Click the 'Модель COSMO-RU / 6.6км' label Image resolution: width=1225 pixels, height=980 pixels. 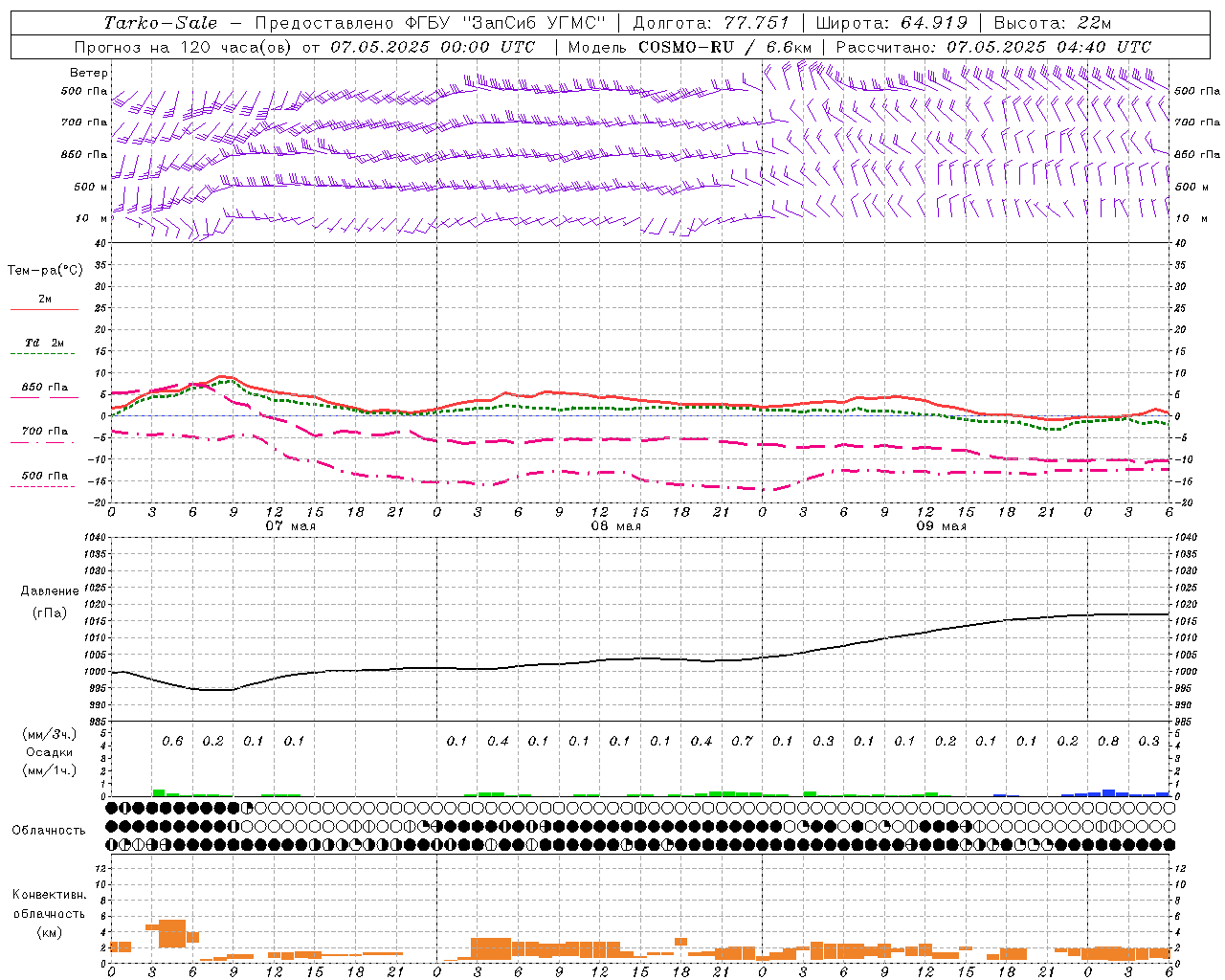(x=689, y=47)
